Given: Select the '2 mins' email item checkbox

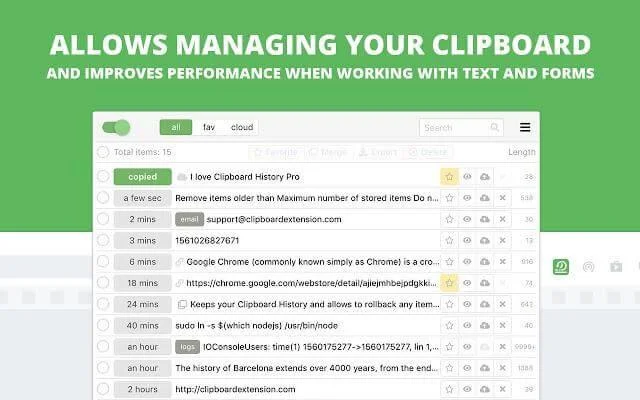Looking at the screenshot, I should point(103,219).
